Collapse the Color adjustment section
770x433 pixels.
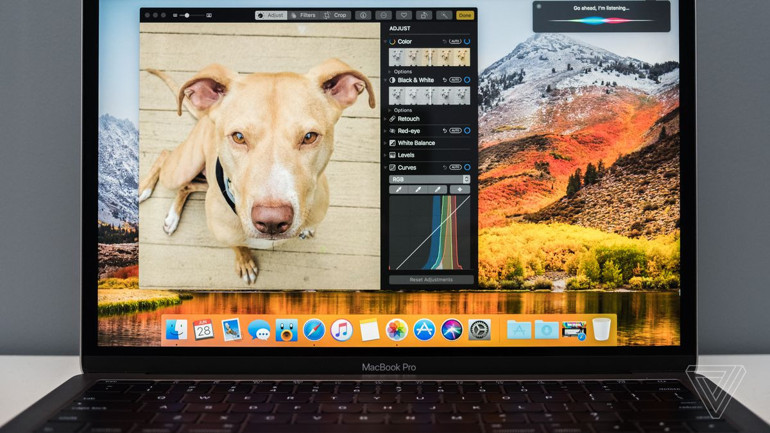click(385, 42)
